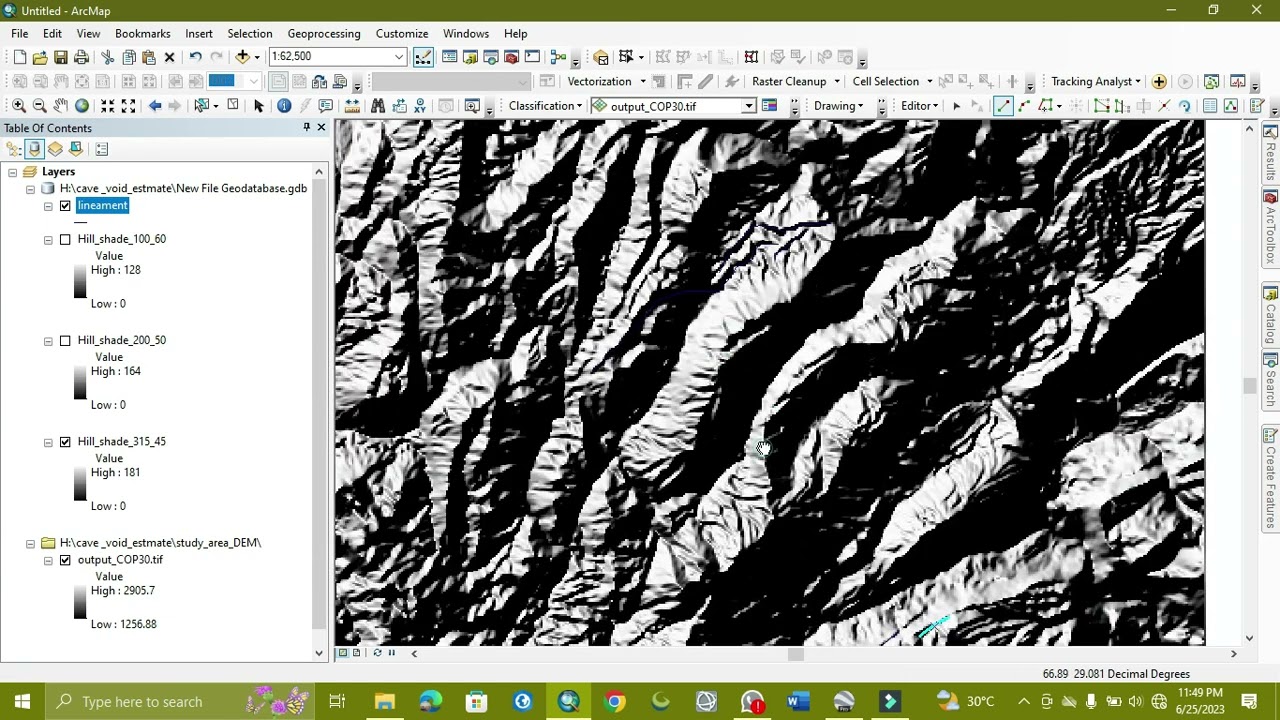Screen dimensions: 1280x720
Task: Open the Selection menu
Action: [250, 34]
